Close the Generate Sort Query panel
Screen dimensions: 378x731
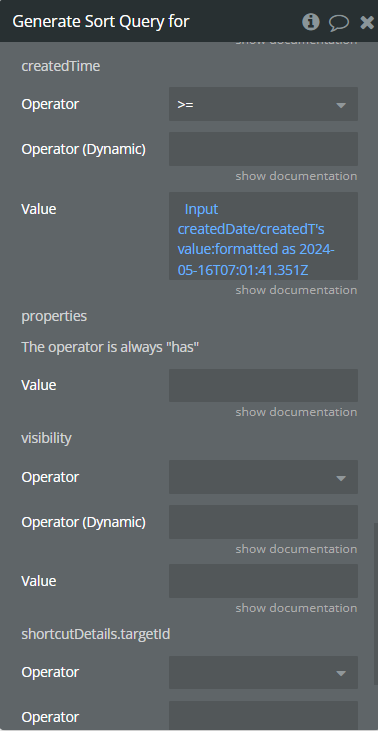[367, 22]
